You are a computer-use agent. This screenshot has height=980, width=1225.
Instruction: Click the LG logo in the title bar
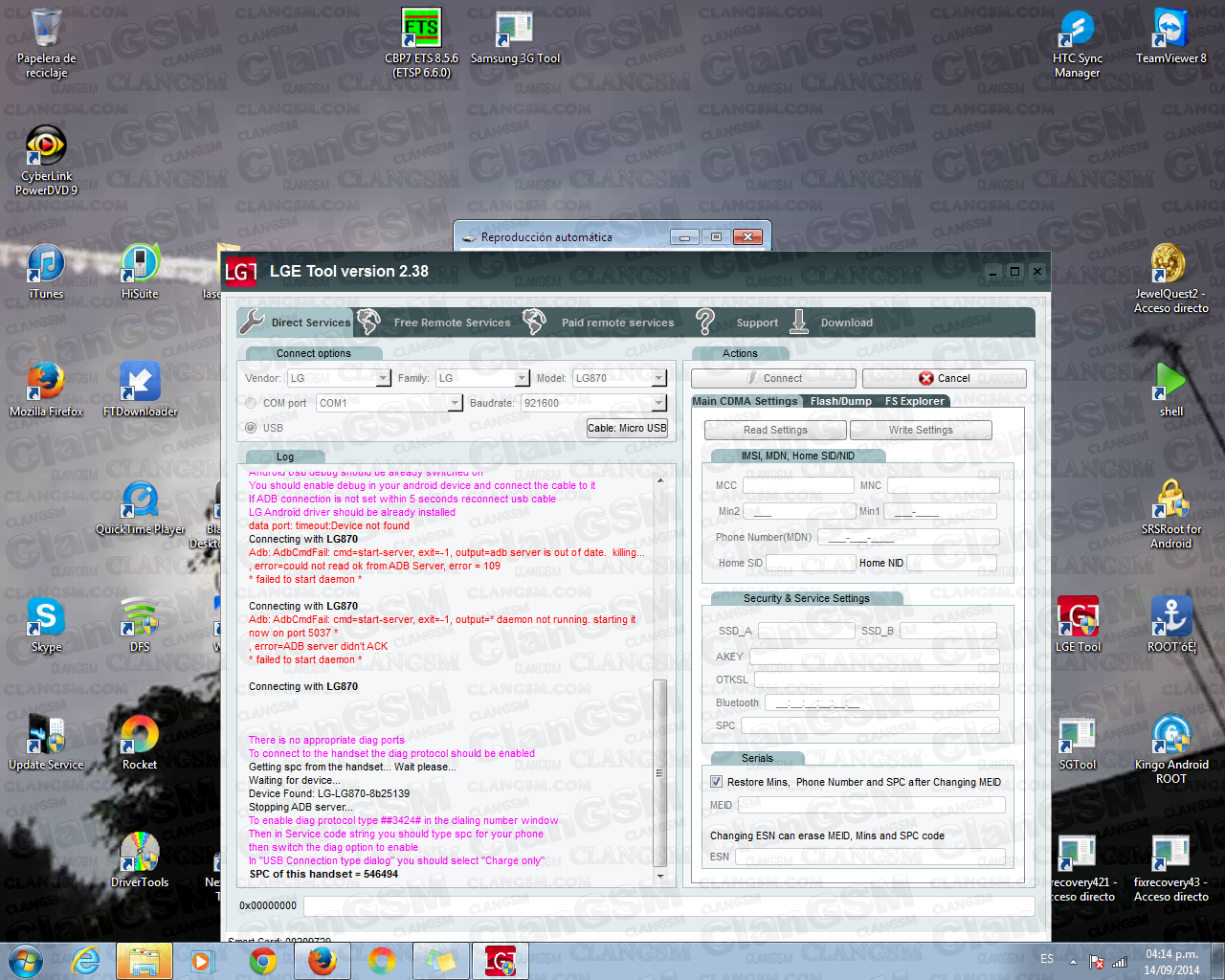pyautogui.click(x=241, y=272)
